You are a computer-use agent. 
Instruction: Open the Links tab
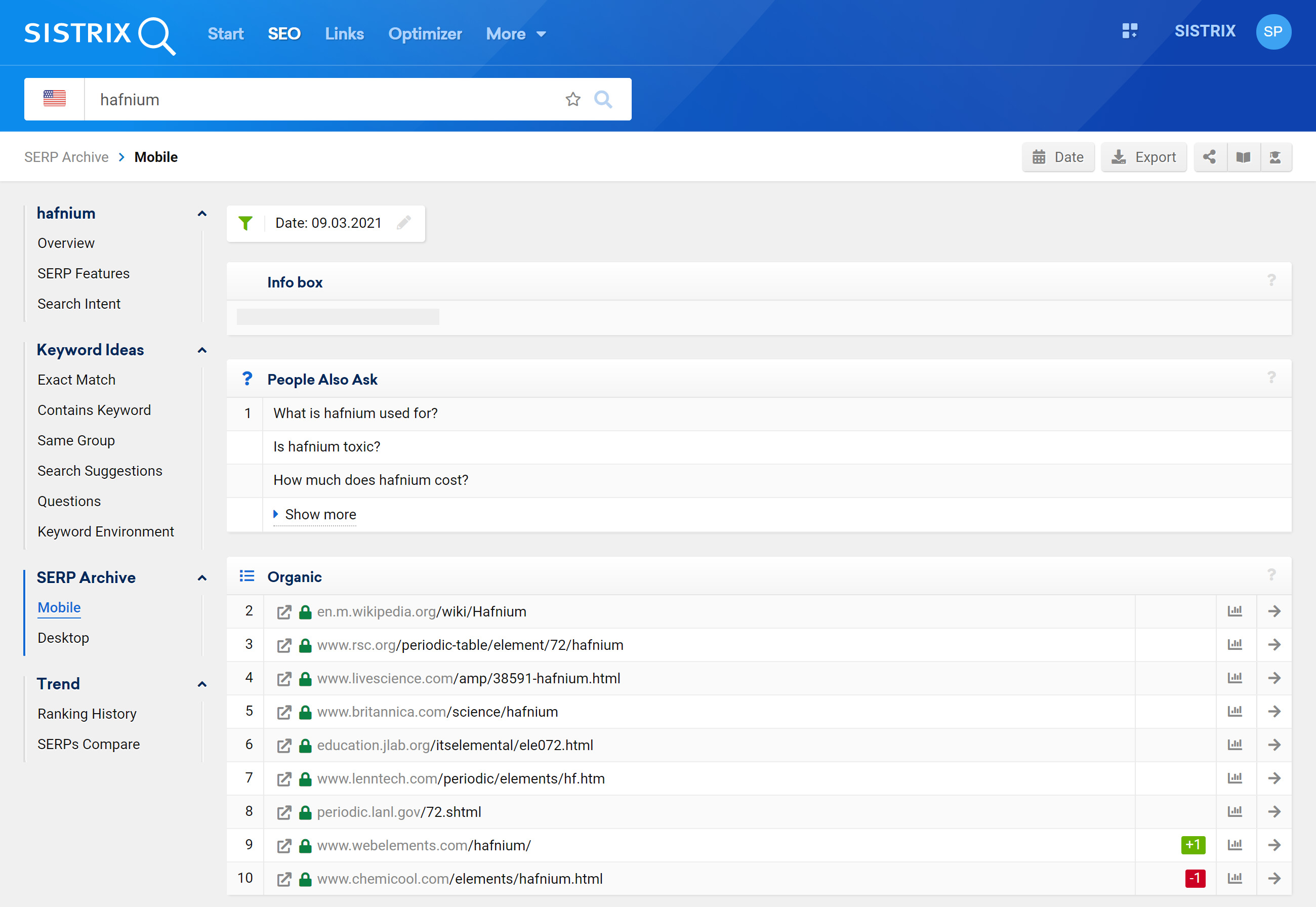[344, 34]
